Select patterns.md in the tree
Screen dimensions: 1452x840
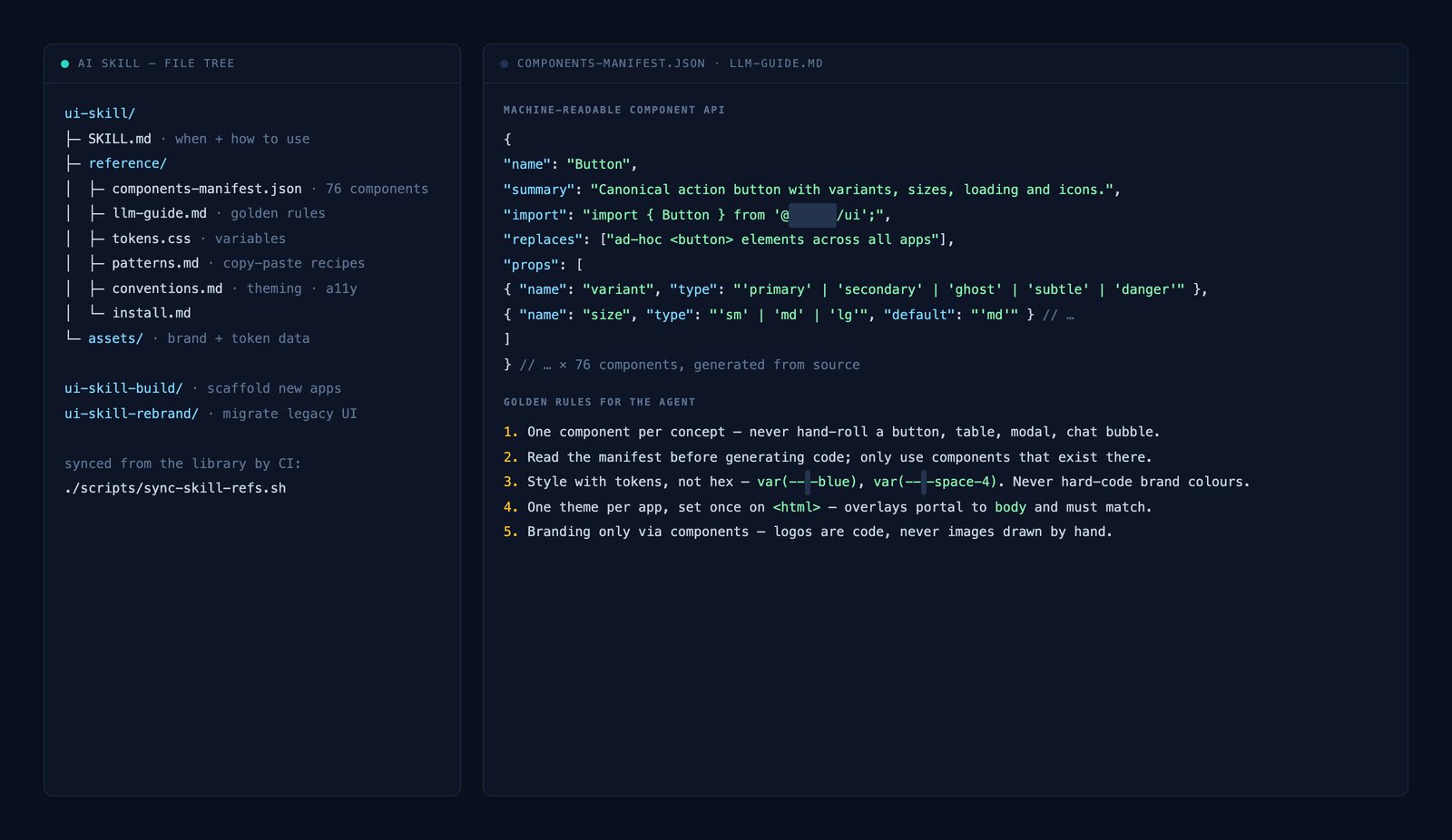pyautogui.click(x=155, y=263)
